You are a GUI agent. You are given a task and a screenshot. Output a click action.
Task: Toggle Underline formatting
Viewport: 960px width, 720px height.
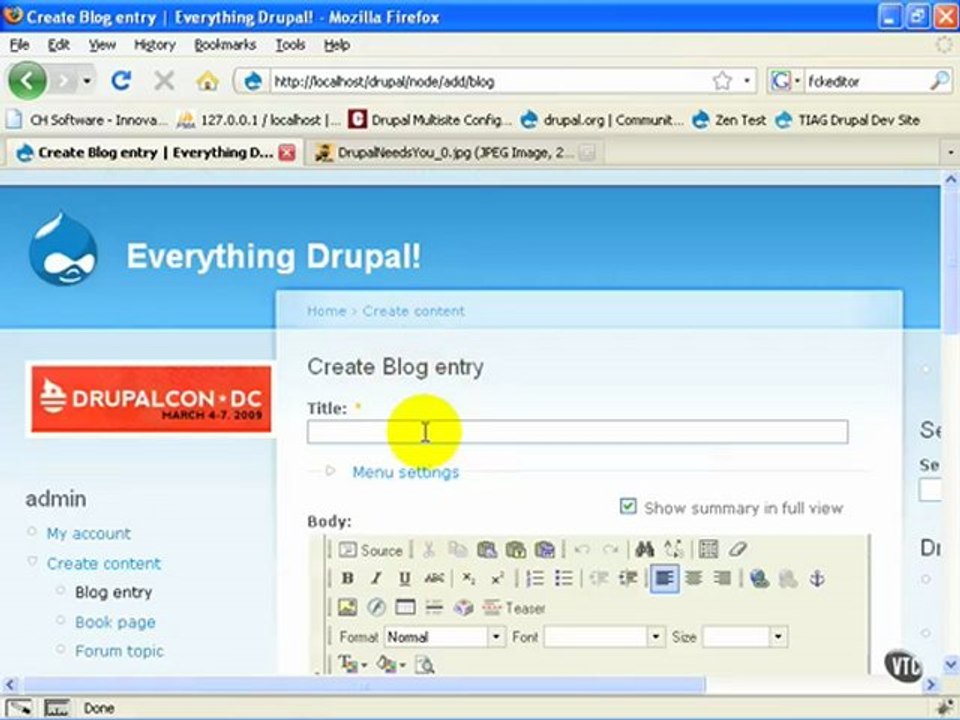[405, 579]
